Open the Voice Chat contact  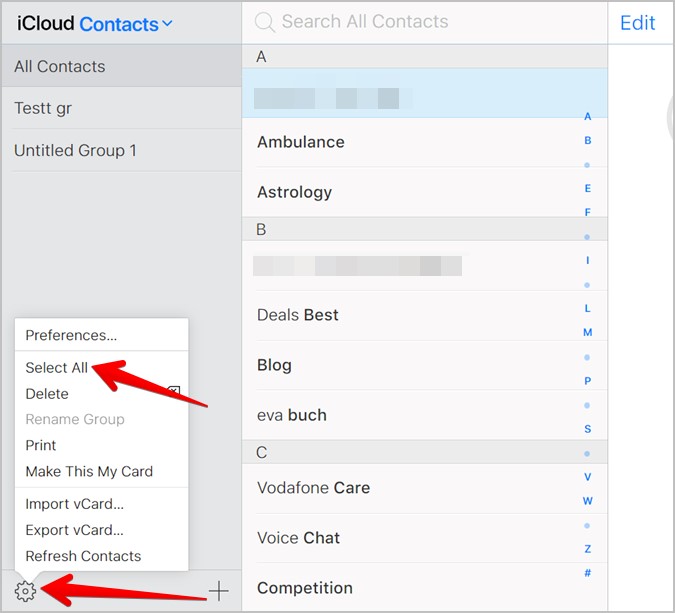[424, 538]
